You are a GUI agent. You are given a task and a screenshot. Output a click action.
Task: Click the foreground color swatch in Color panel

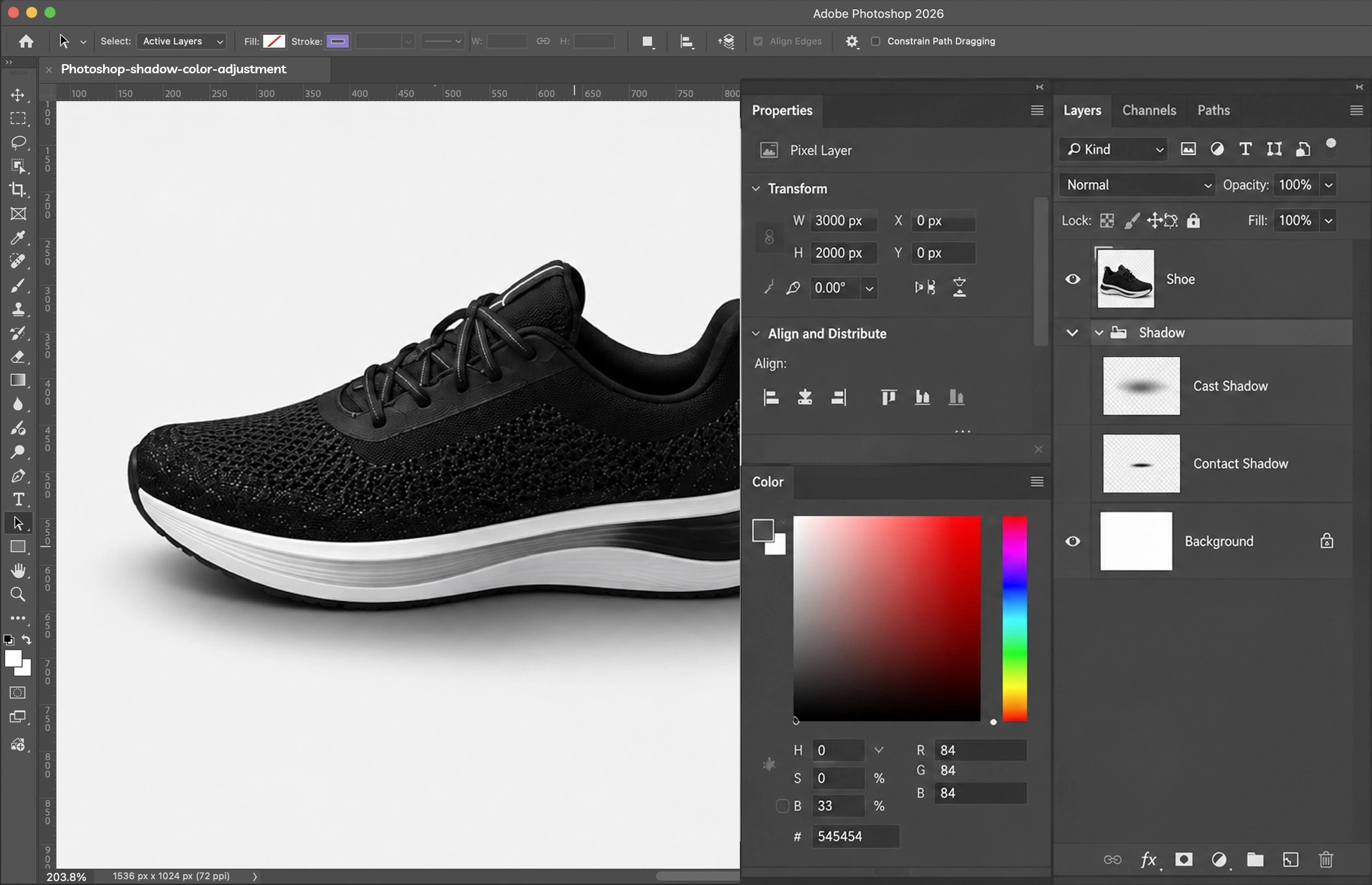point(763,530)
